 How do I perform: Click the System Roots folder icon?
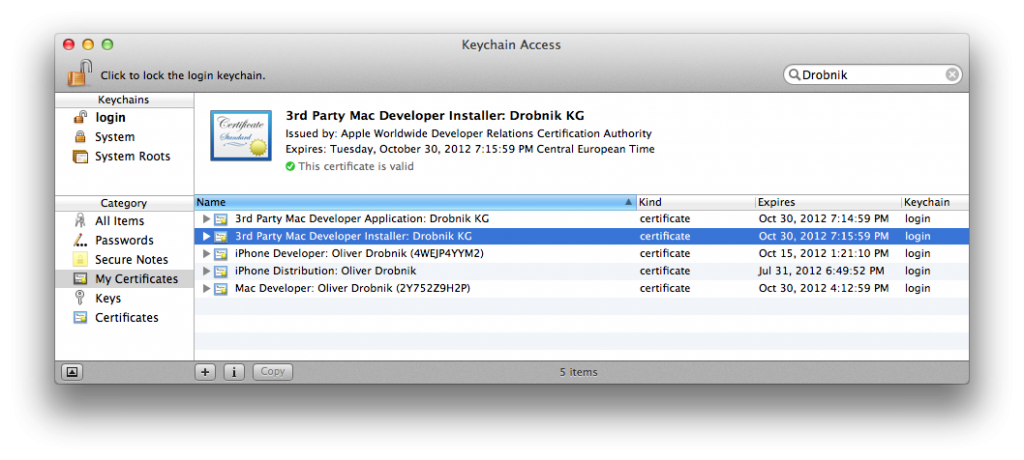pos(80,157)
